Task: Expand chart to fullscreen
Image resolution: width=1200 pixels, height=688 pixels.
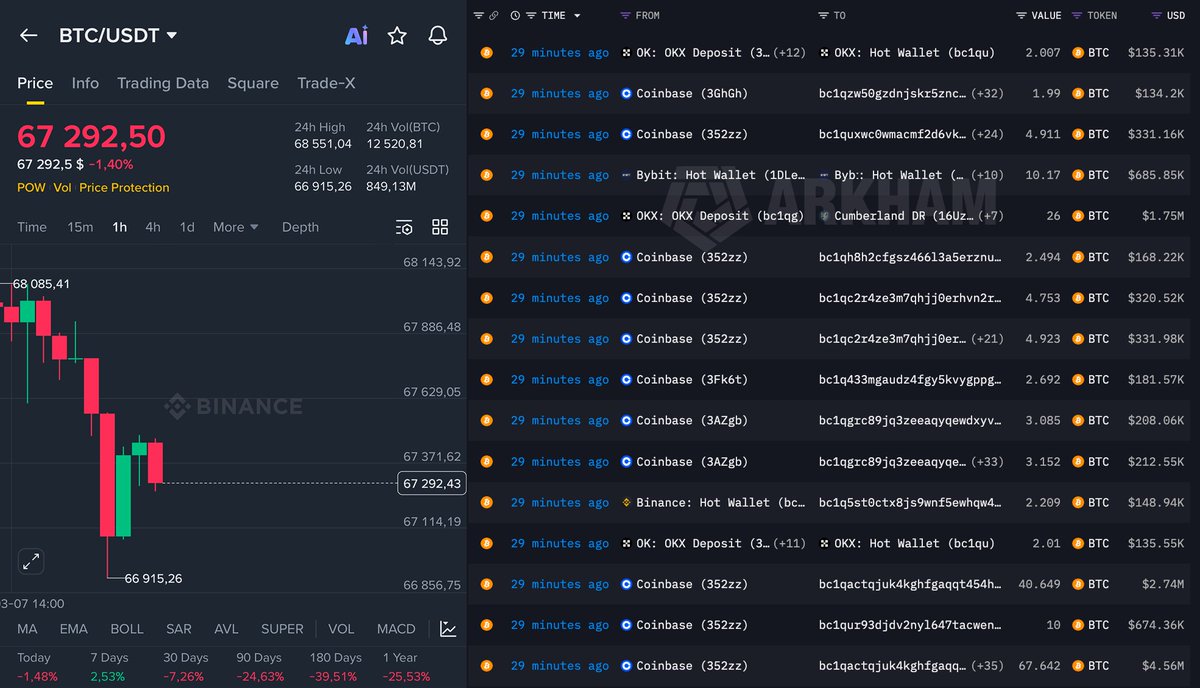Action: (31, 561)
